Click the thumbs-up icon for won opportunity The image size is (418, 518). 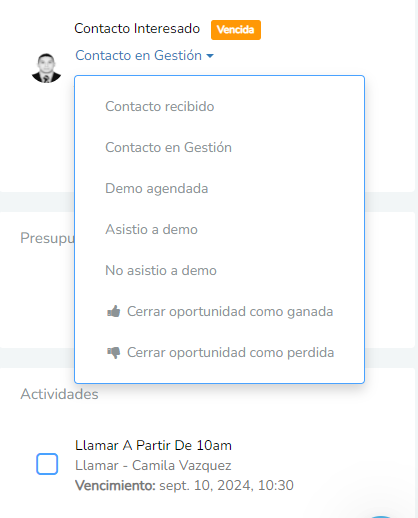[x=113, y=311]
